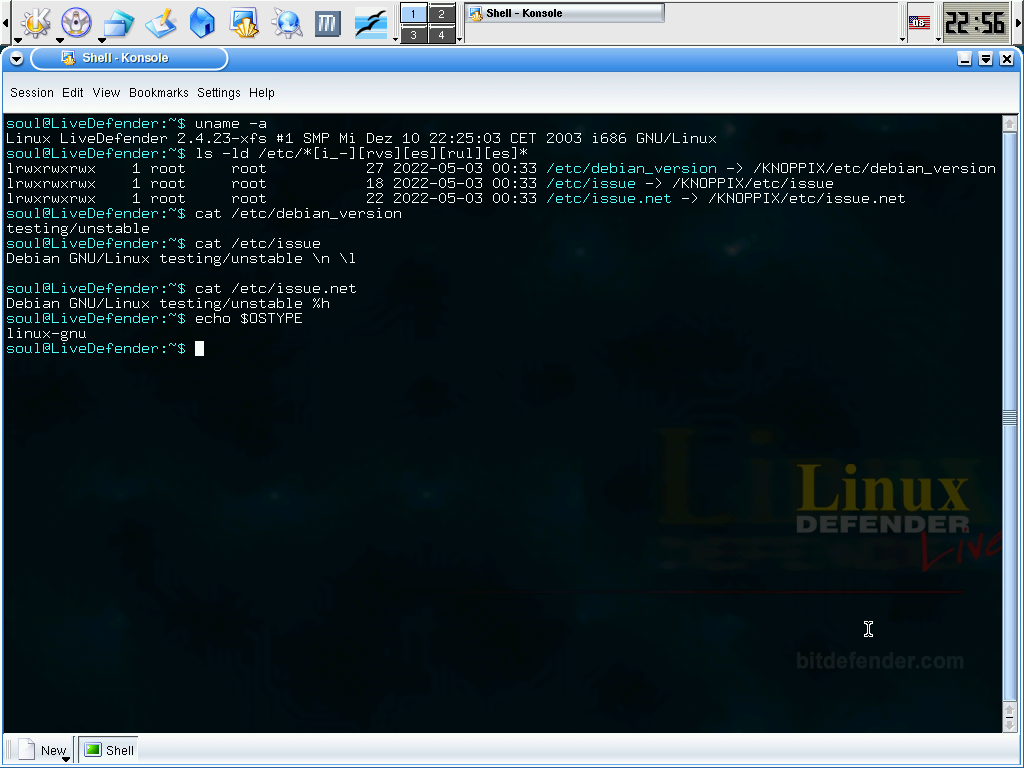Open the window list icon in panel
Screen dimensions: 1024x768
(118, 22)
